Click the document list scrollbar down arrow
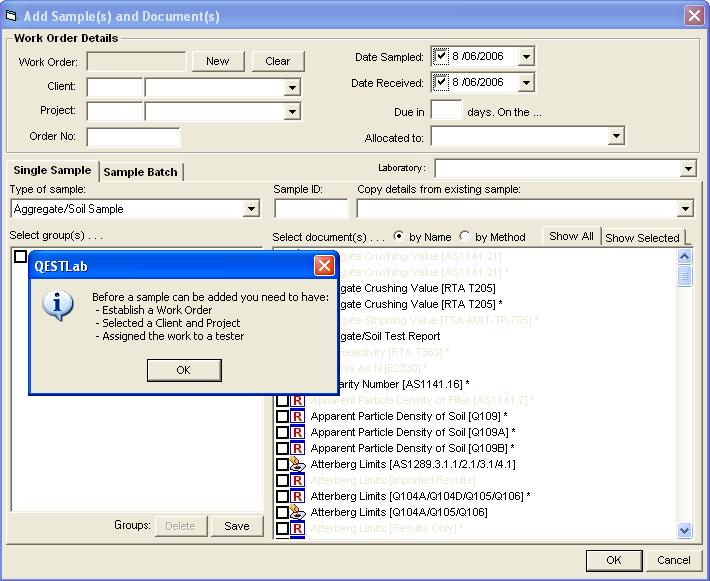The image size is (710, 581). [x=685, y=530]
